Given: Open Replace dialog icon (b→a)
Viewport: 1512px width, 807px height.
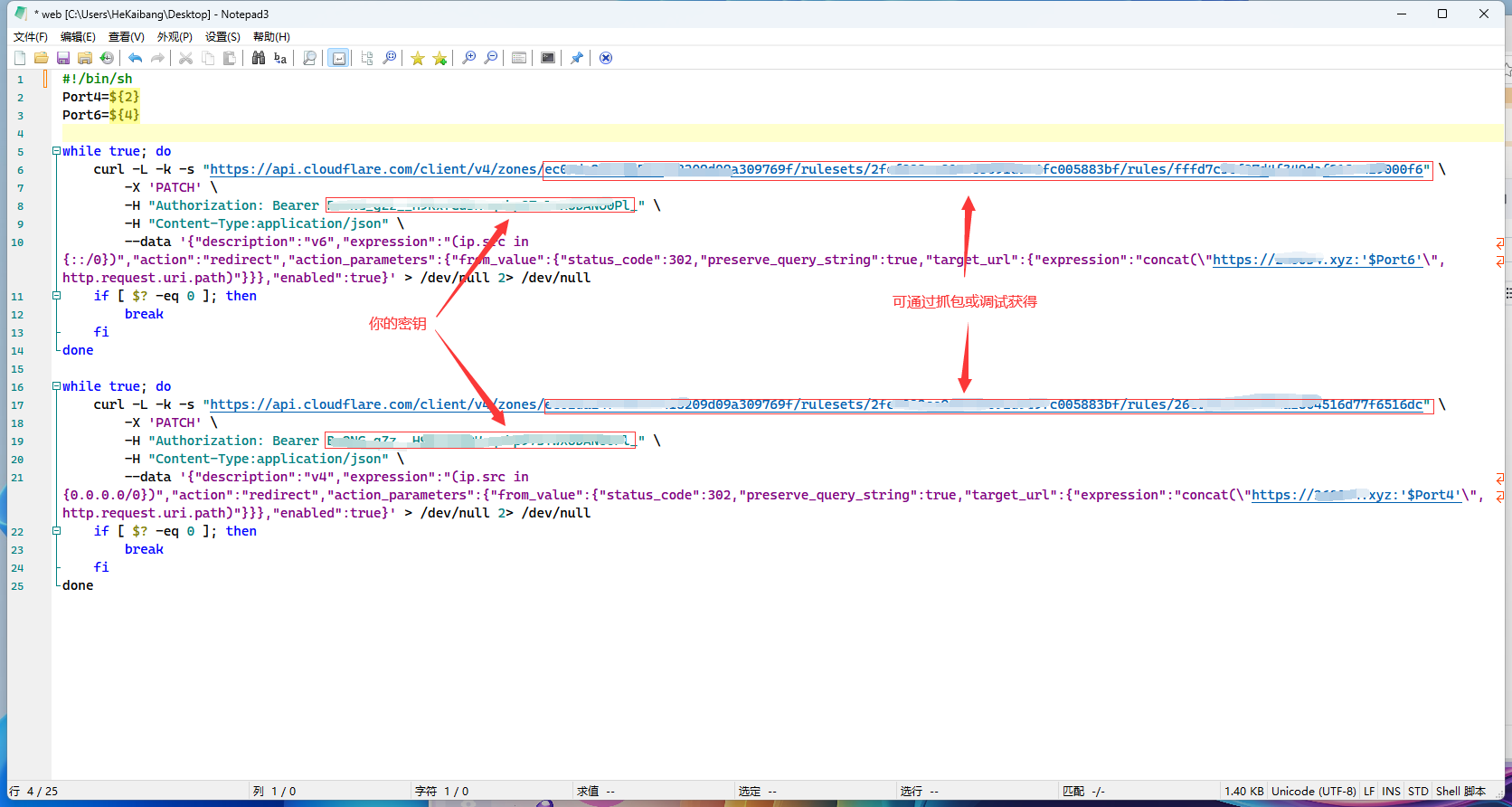Looking at the screenshot, I should (x=280, y=58).
